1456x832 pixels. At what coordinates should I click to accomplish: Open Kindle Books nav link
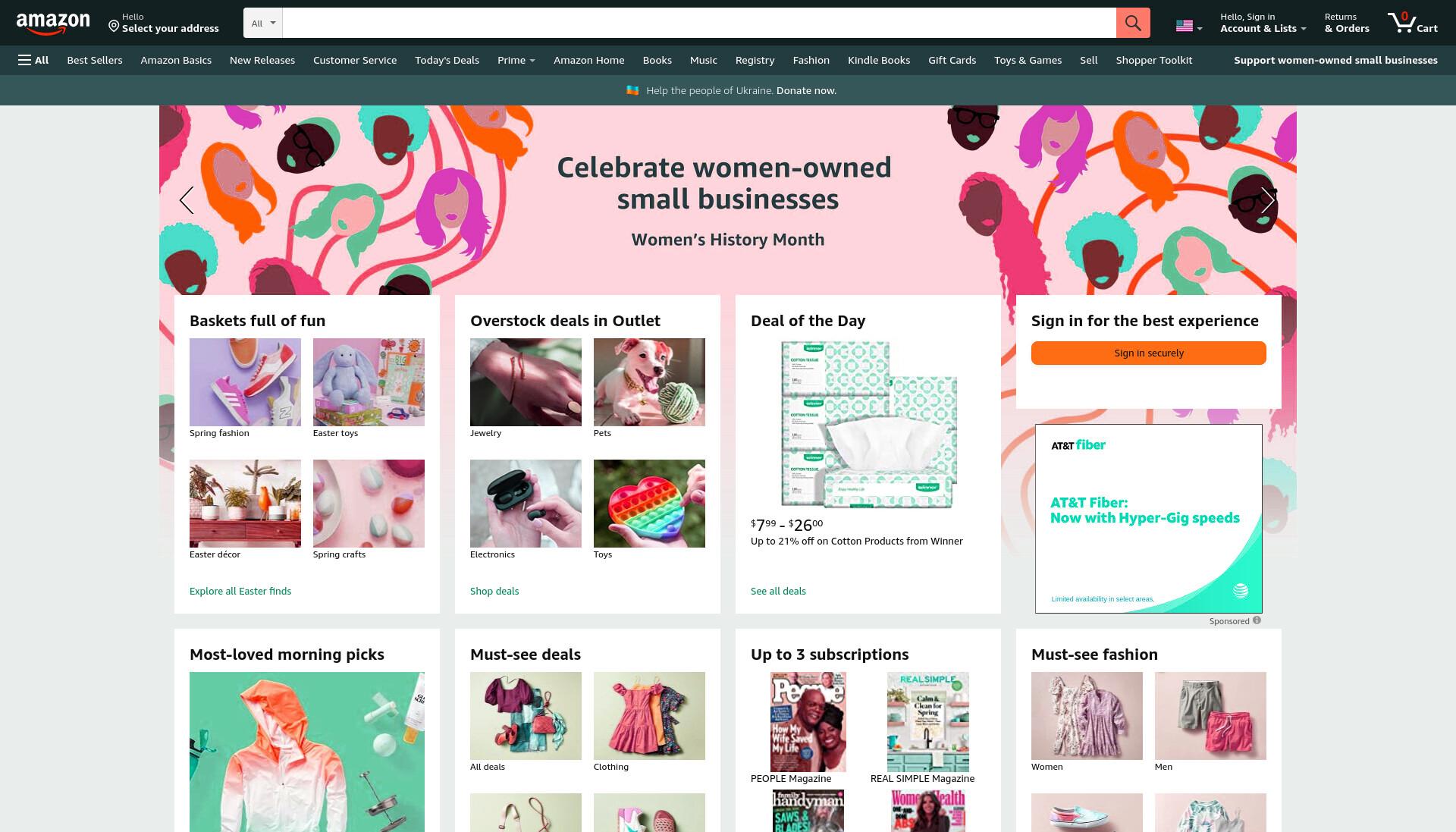point(879,60)
